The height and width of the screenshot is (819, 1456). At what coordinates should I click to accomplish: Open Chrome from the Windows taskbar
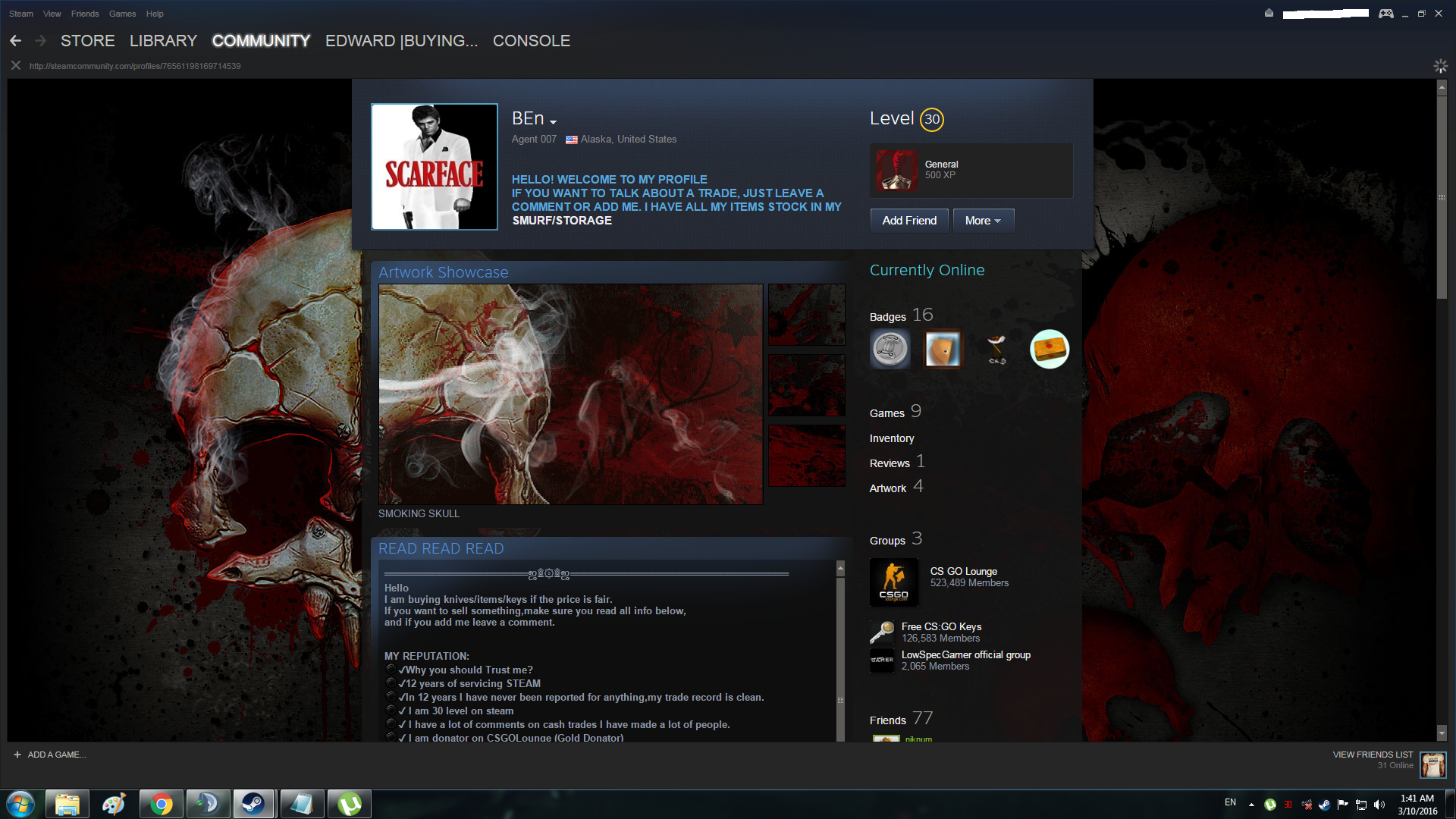click(161, 804)
